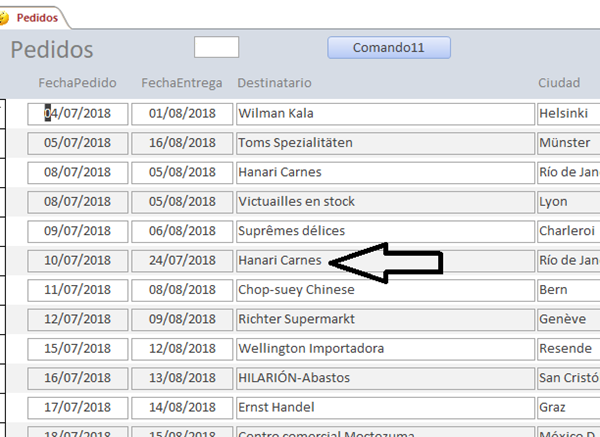Click the HILARIÓN-Abastos recipient field
600x437 pixels.
385,379
